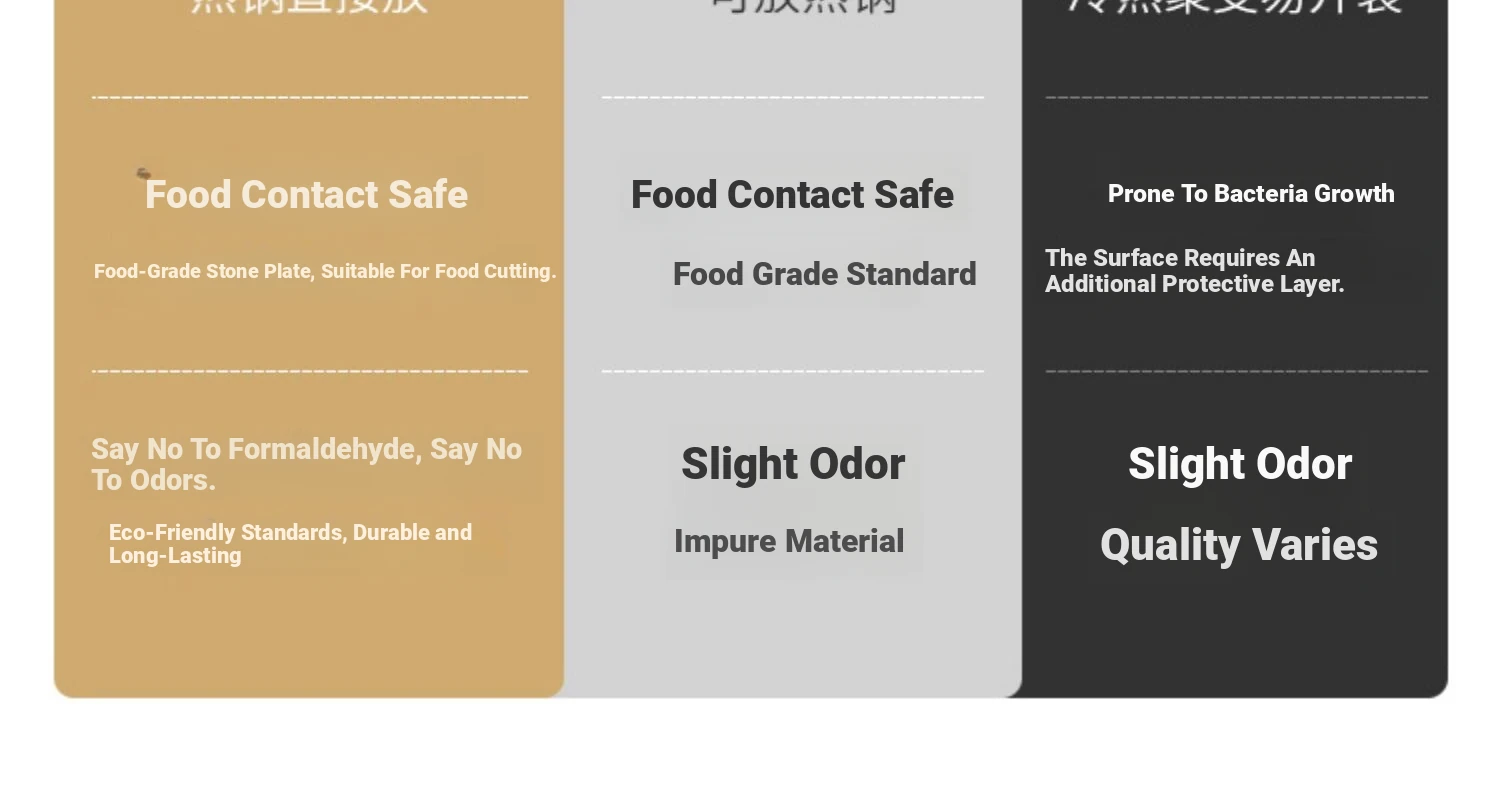Click the upper dashed divider in the gold column
The height and width of the screenshot is (794, 1500).
pyautogui.click(x=310, y=97)
